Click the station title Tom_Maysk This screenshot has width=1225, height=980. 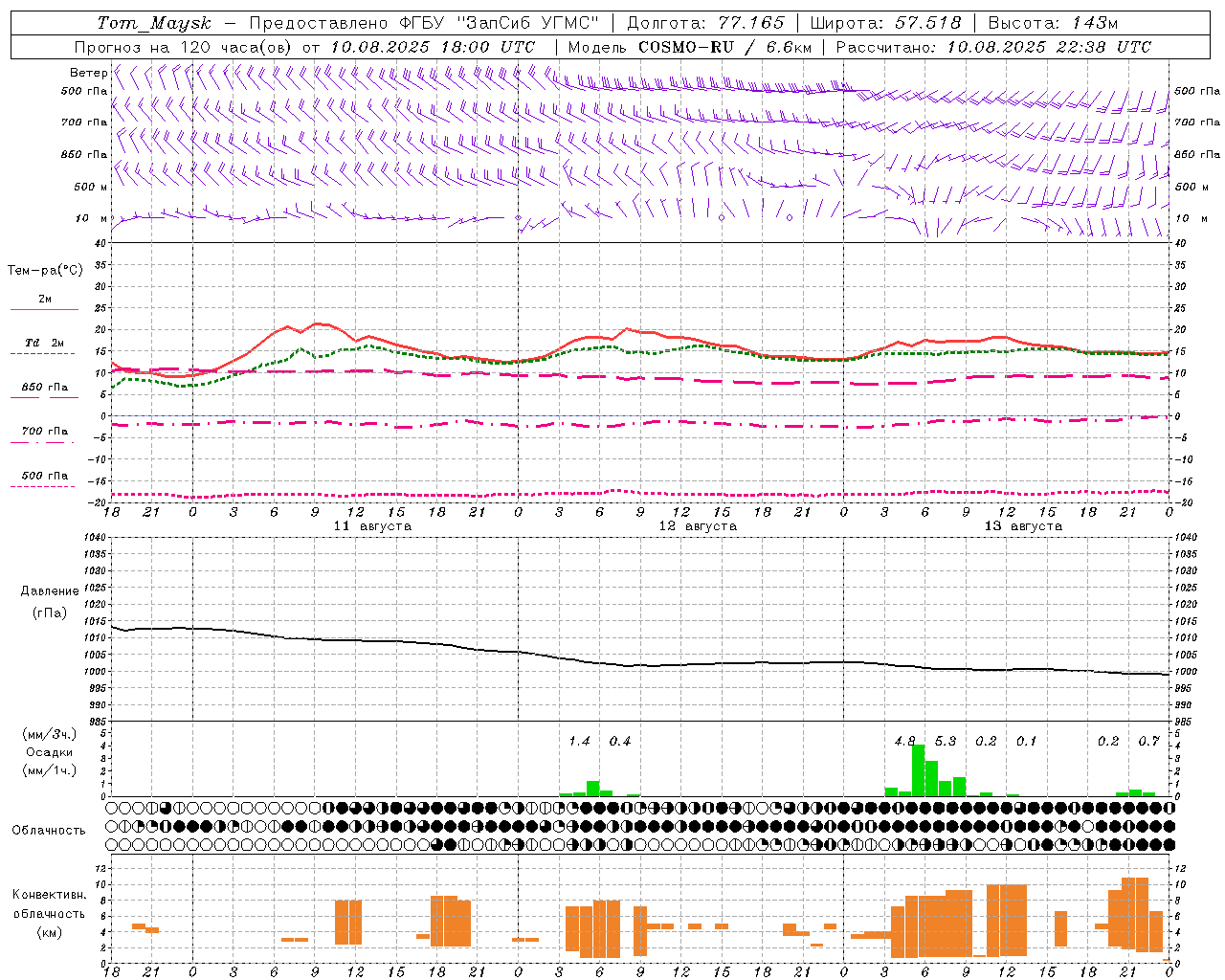154,23
